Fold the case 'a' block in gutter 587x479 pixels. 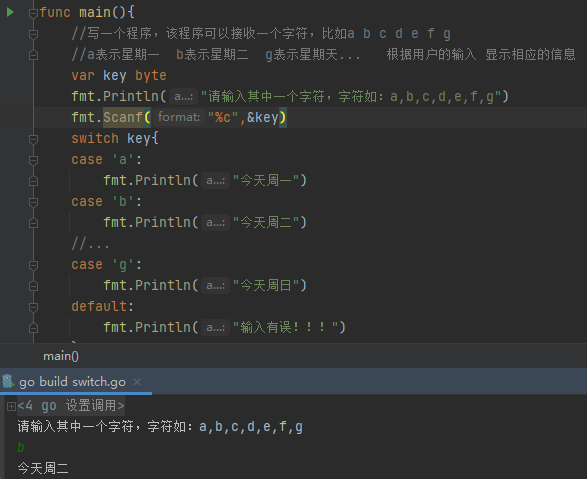coord(33,160)
